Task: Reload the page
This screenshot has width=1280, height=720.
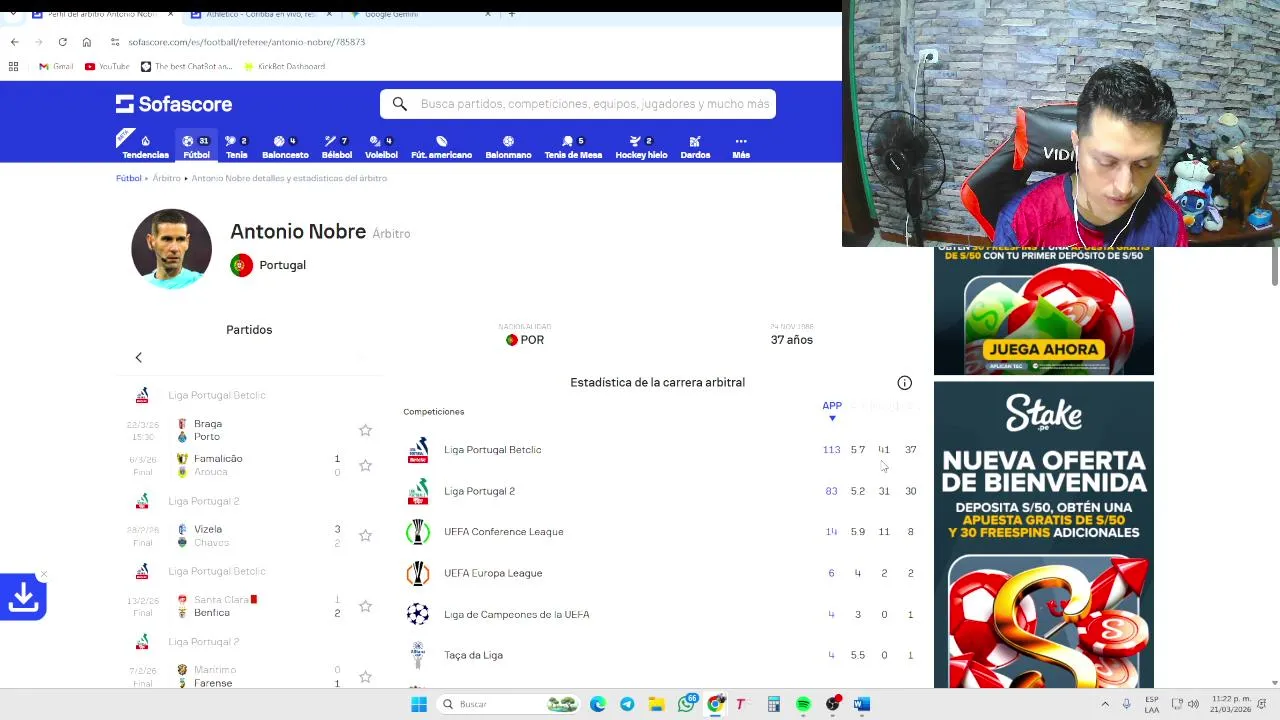Action: coord(62,42)
